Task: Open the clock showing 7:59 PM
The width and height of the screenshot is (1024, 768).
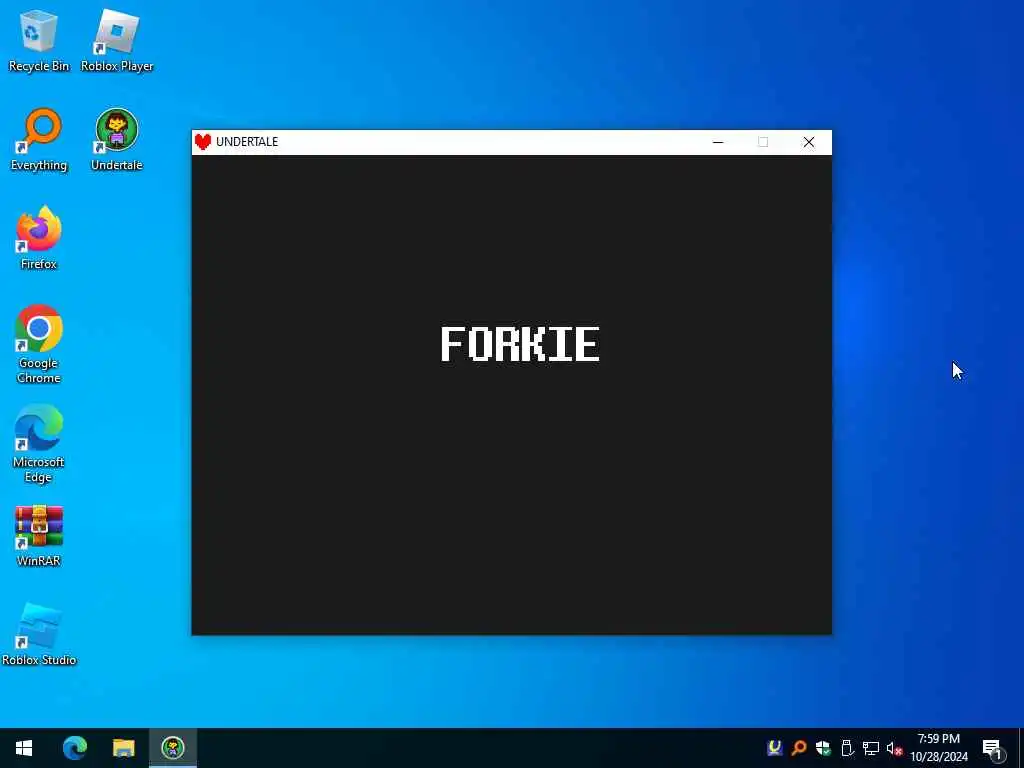Action: pyautogui.click(x=938, y=748)
